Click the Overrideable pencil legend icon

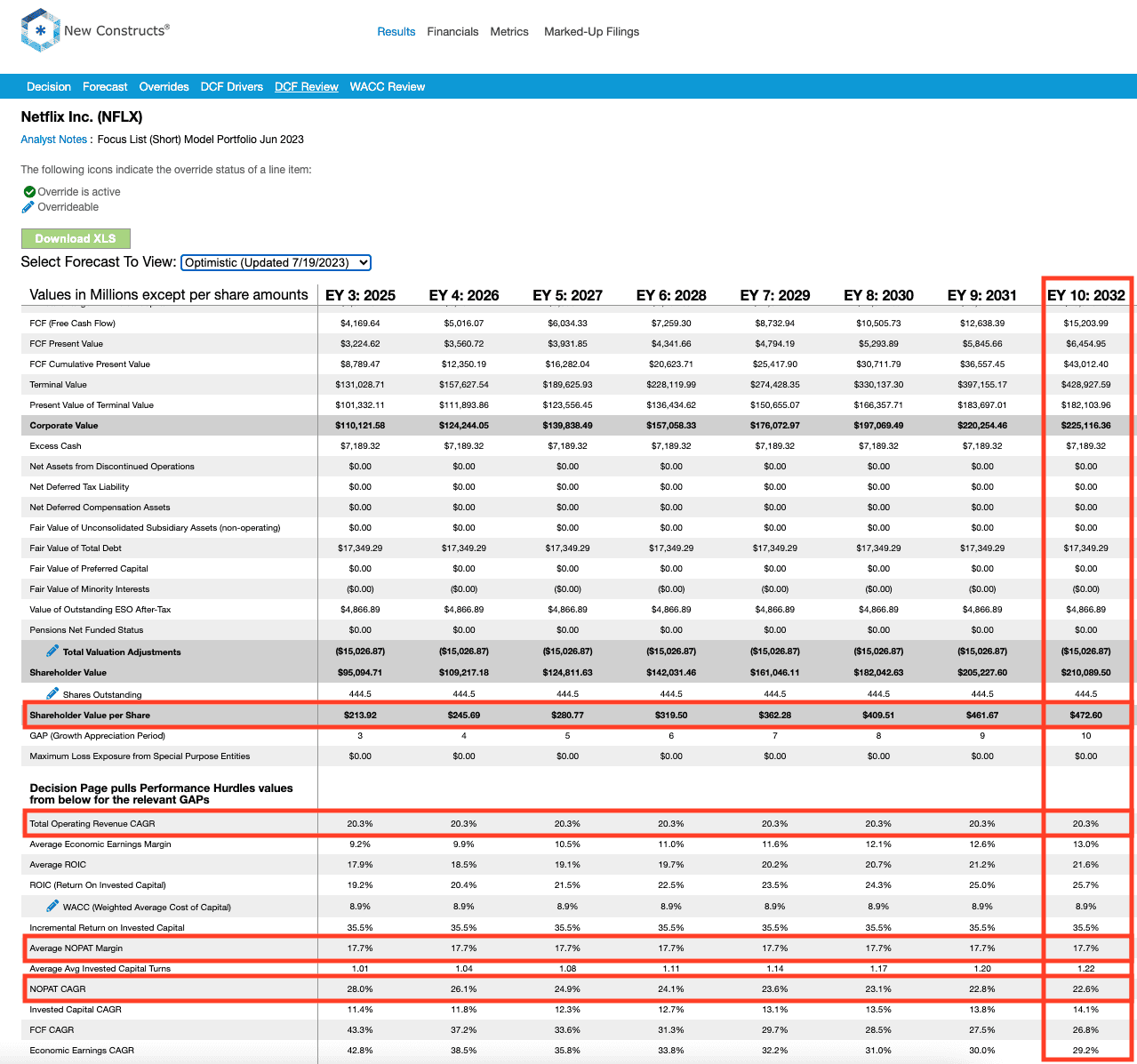tap(29, 207)
